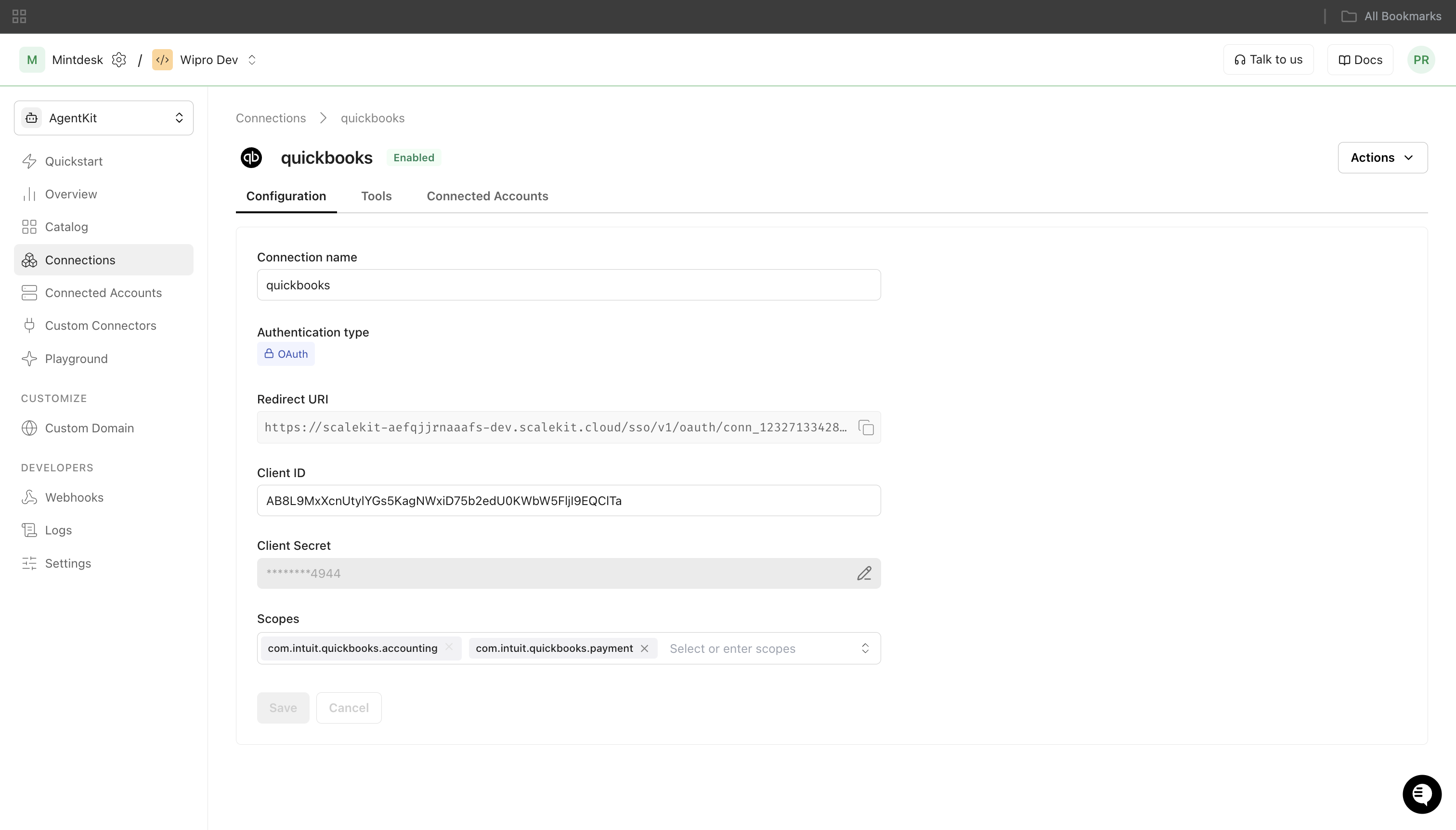
Task: Open Logs in the sidebar
Action: [104, 530]
